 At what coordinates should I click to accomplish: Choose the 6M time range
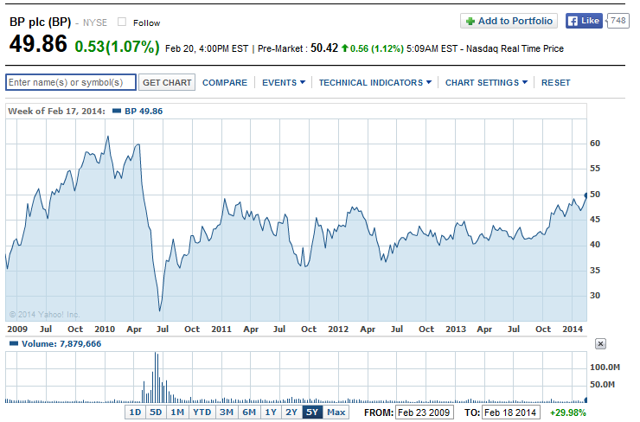(249, 412)
